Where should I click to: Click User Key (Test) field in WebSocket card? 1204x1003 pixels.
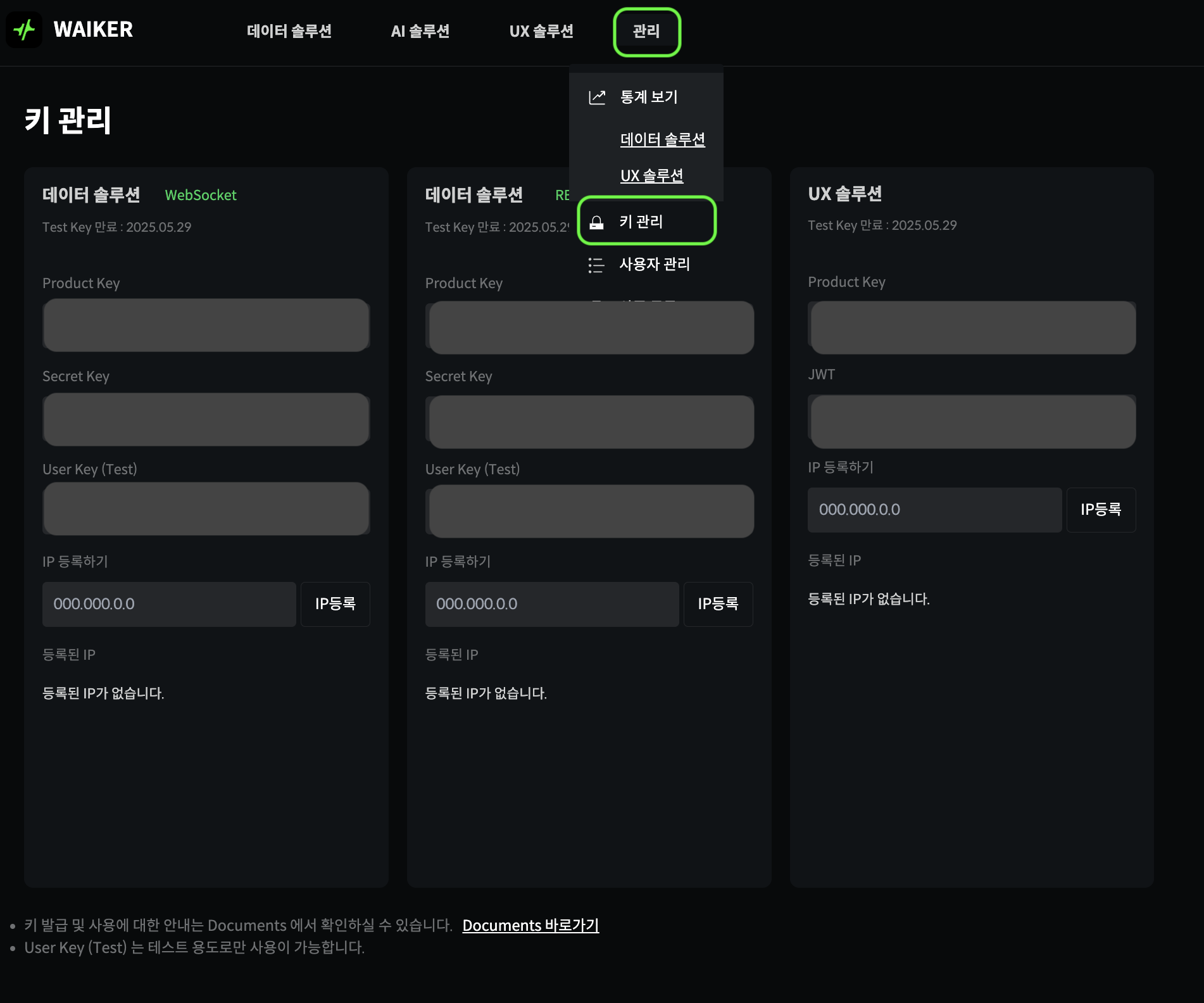coord(206,509)
